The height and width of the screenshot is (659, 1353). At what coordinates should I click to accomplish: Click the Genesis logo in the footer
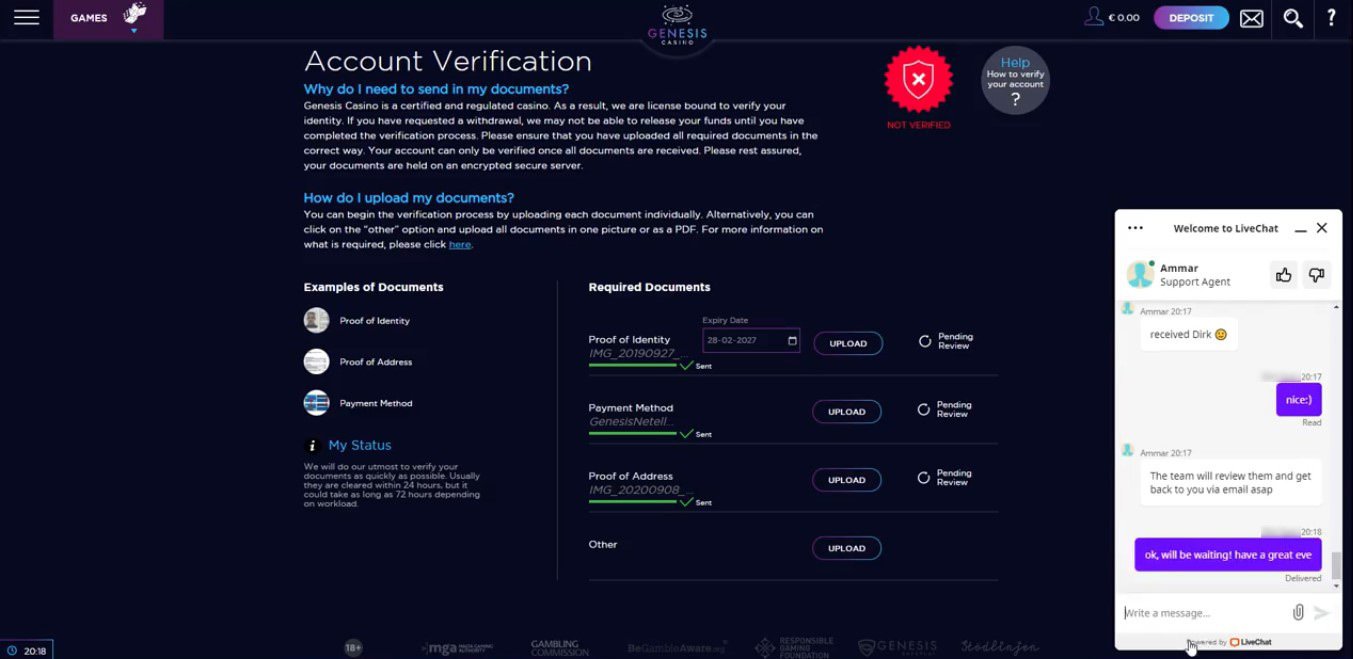(898, 648)
